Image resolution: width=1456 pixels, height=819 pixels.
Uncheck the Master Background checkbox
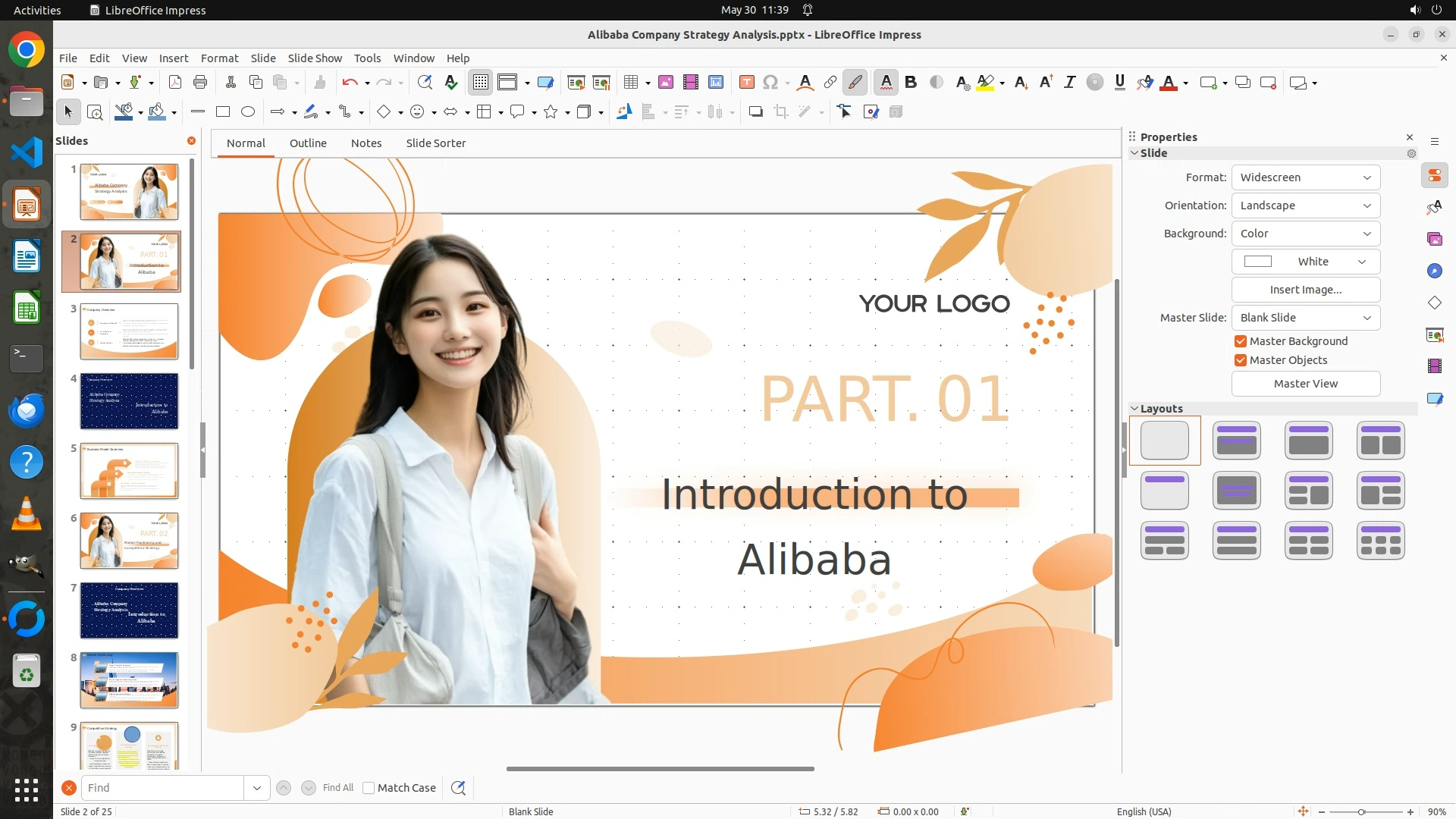pos(1241,341)
